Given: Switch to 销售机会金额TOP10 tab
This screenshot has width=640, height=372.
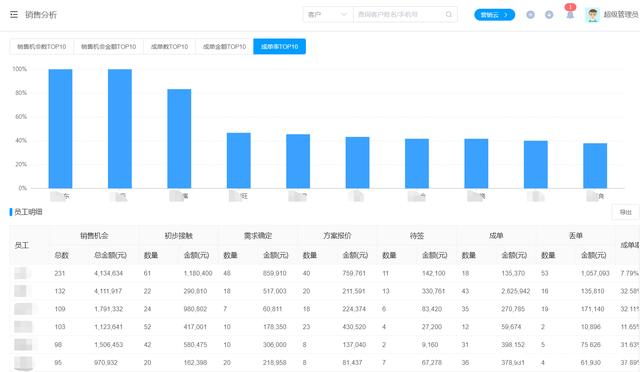Looking at the screenshot, I should coord(109,47).
